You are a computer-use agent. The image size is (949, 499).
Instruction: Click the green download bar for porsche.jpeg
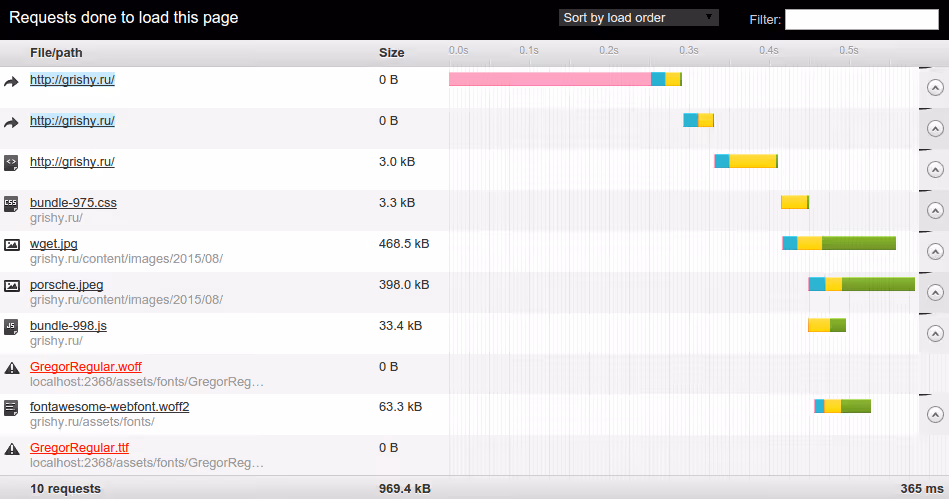point(878,284)
